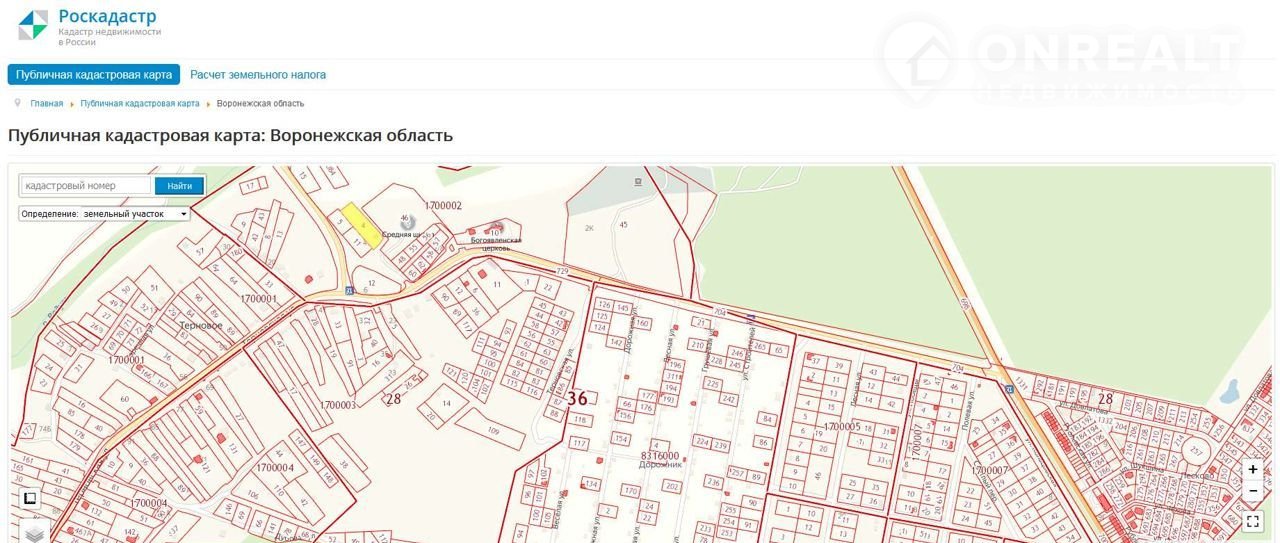Select parcel 109 on the map
The image size is (1280, 543).
click(x=493, y=431)
